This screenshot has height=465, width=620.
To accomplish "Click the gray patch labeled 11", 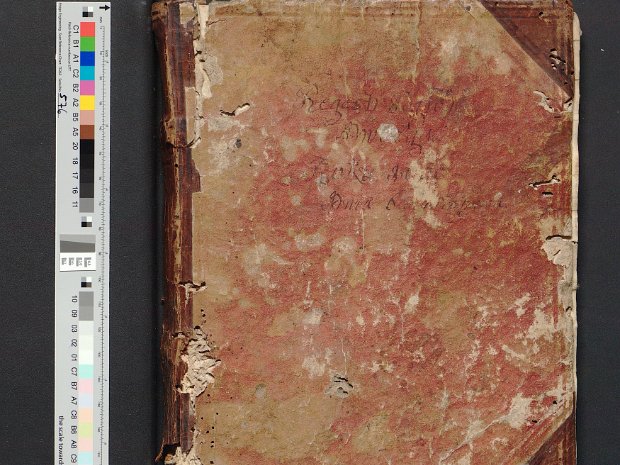I will pos(88,204).
